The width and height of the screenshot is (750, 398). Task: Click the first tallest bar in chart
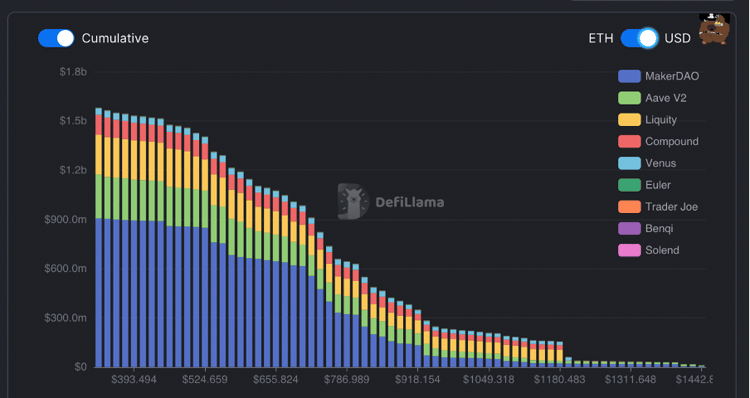point(99,237)
